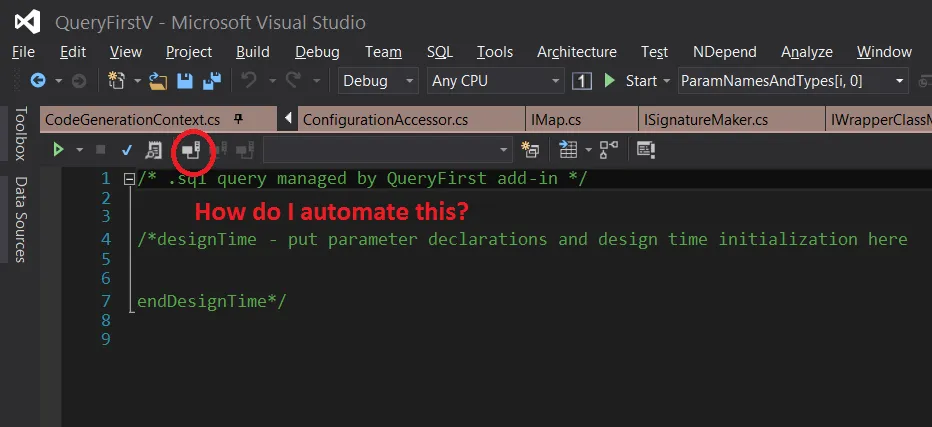Open the SQL menu

(440, 52)
